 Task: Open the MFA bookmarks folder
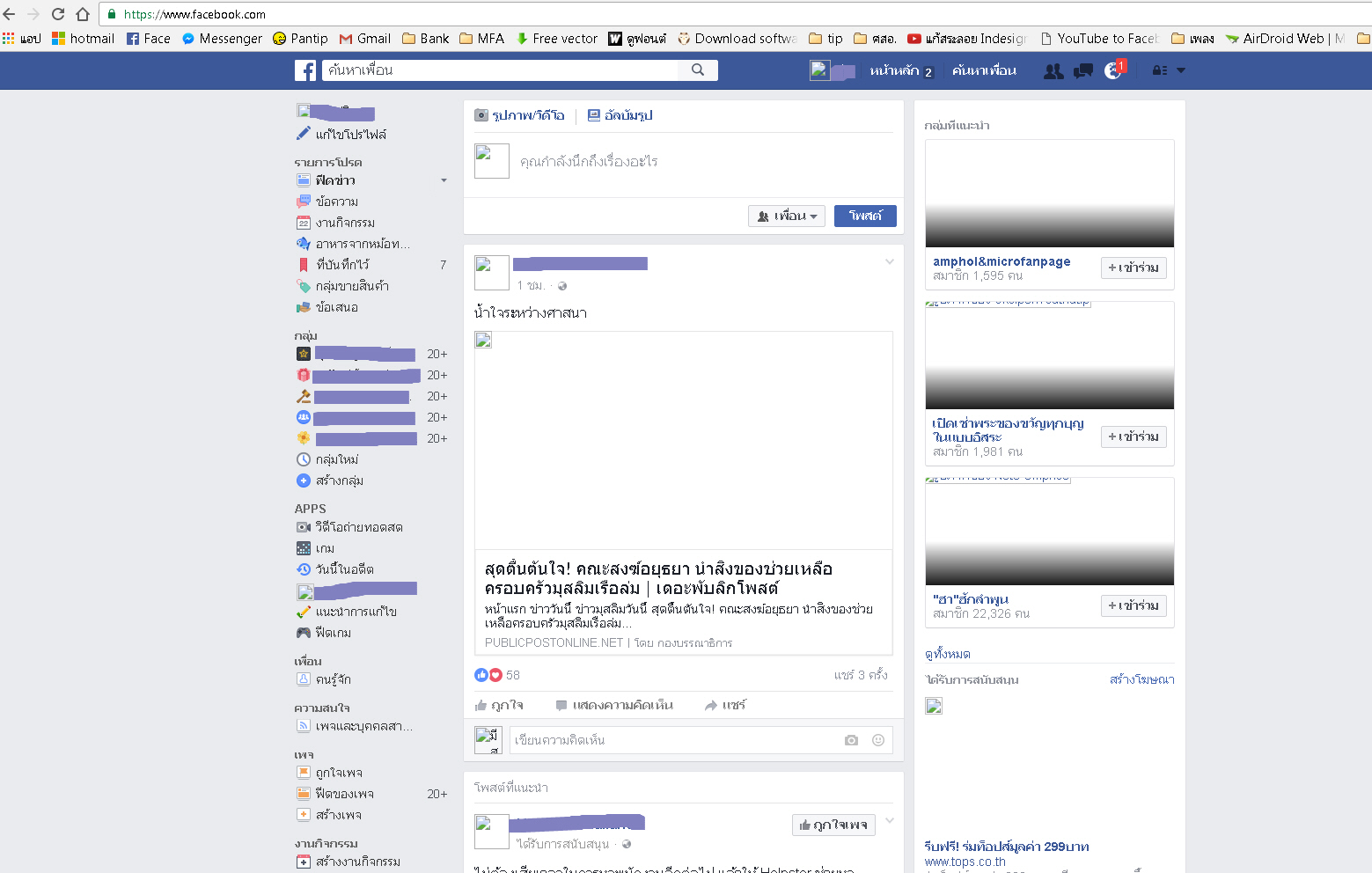[482, 39]
